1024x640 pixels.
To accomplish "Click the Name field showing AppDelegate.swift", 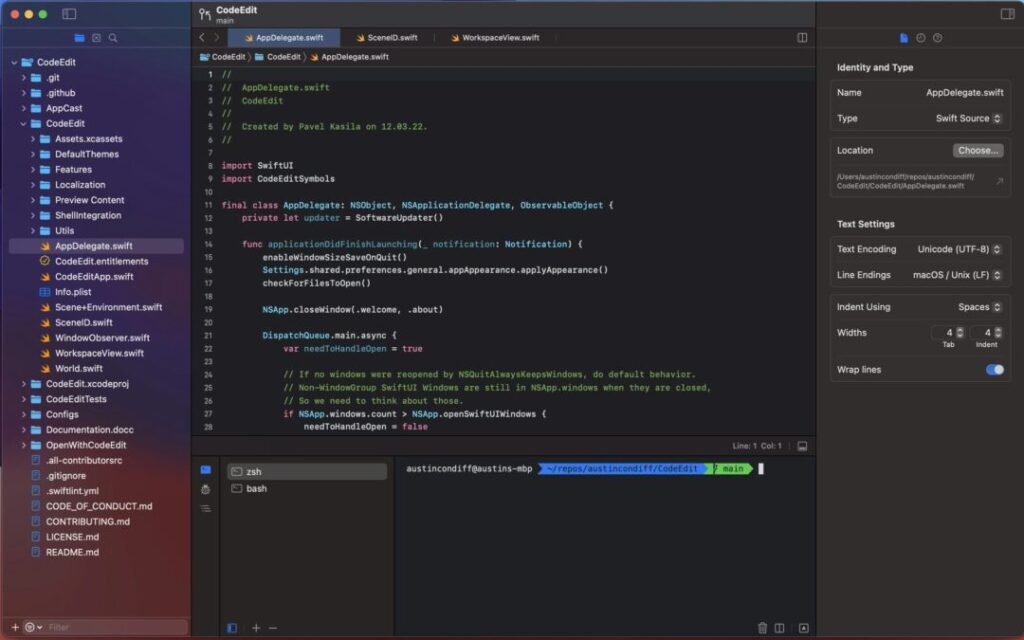I will tap(965, 93).
